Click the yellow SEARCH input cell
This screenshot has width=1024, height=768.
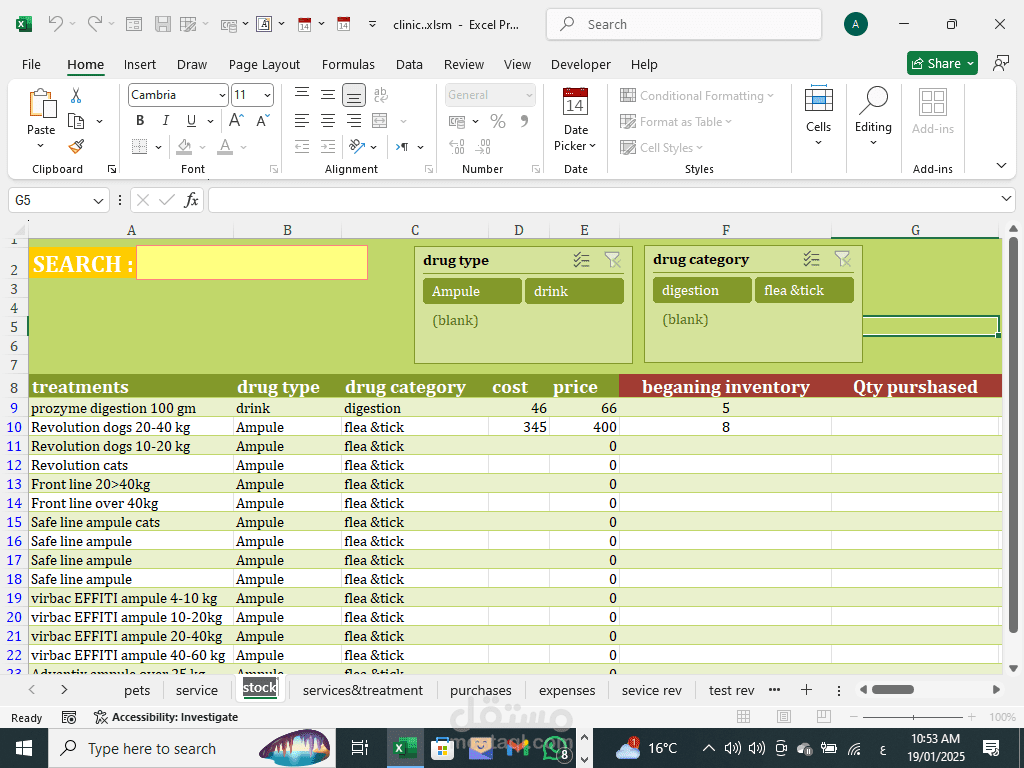tap(251, 263)
